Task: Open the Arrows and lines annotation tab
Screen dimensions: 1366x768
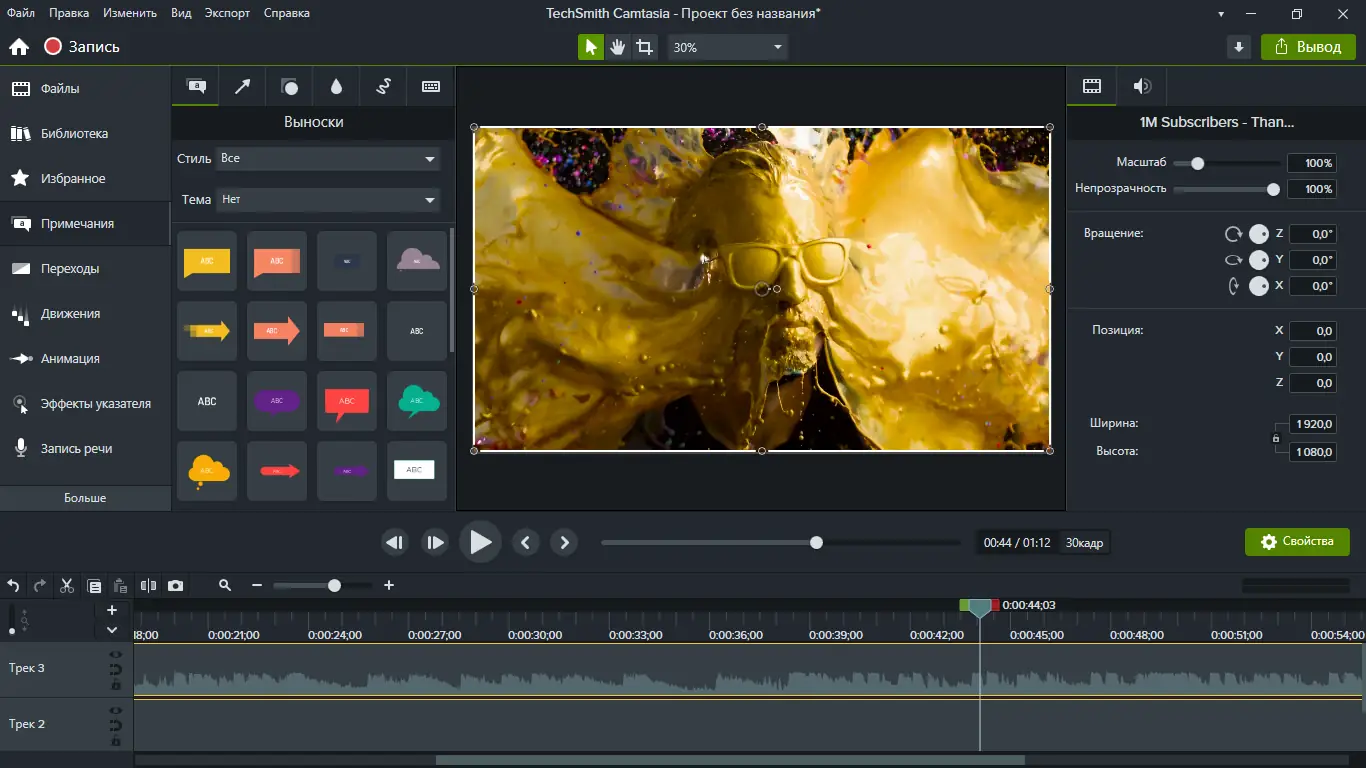Action: [242, 87]
